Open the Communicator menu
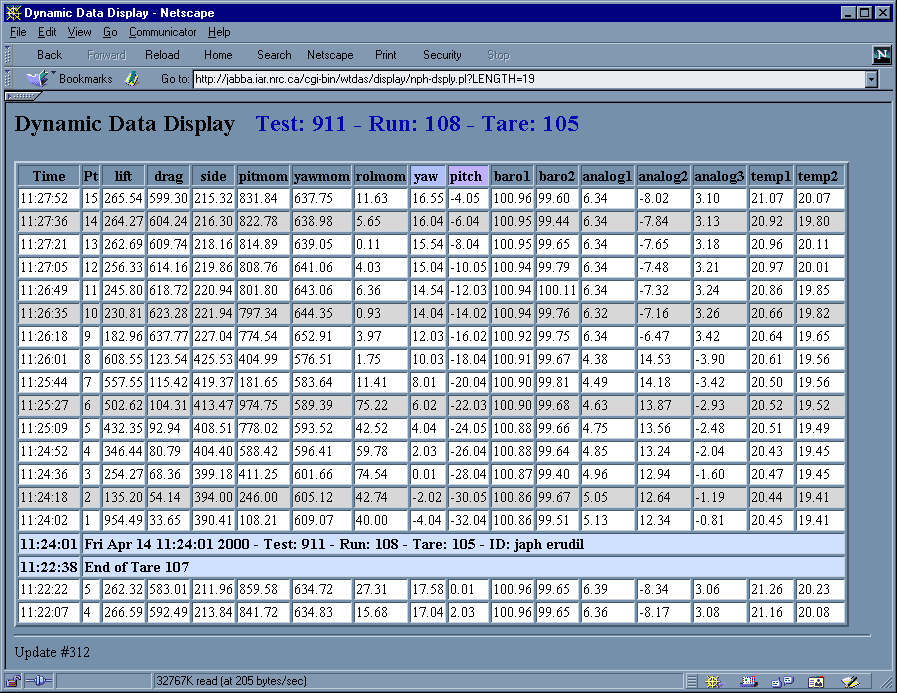897x693 pixels. point(162,32)
